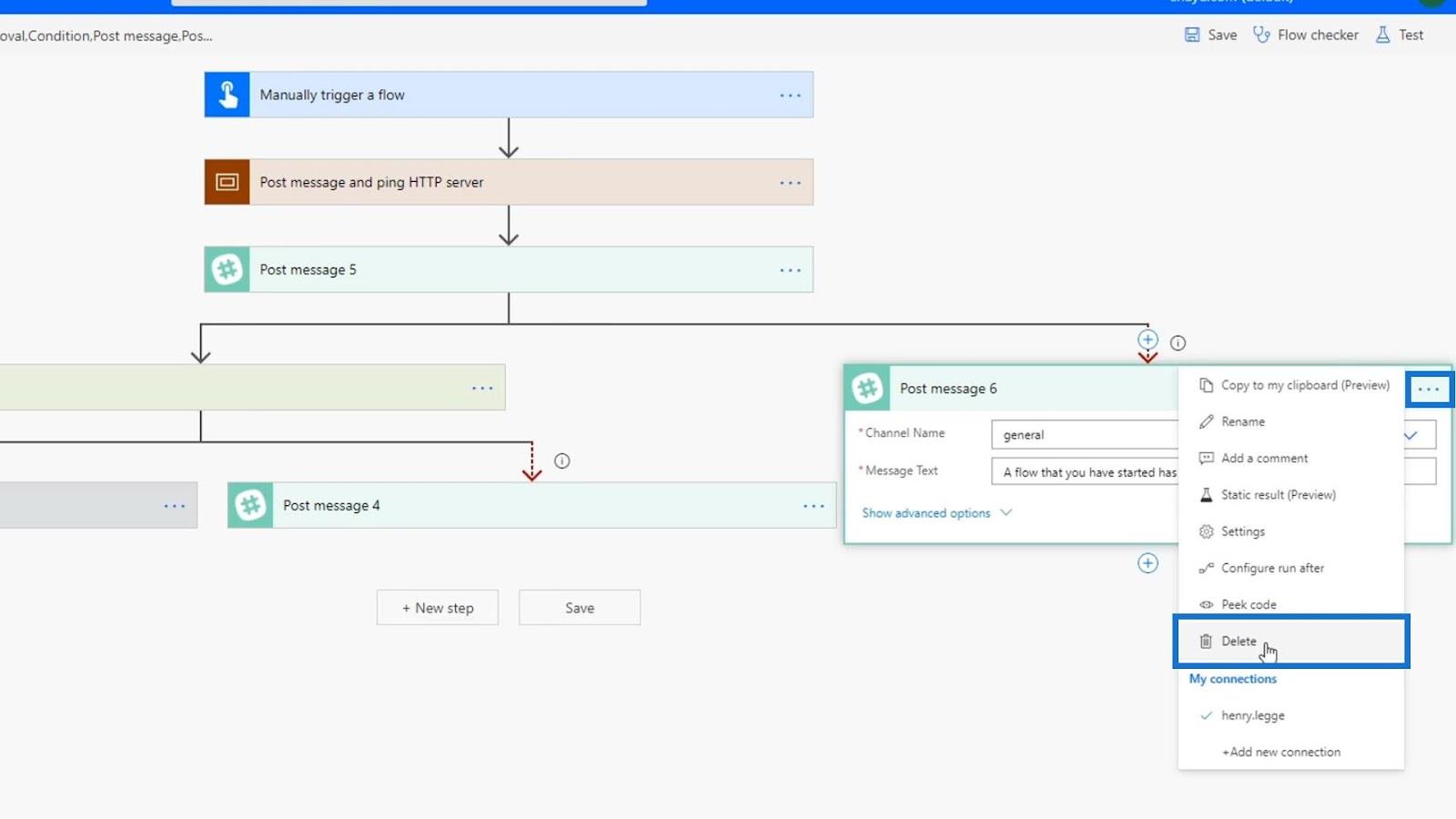
Task: Open the Channel Name dropdown chevron
Action: tap(1410, 435)
